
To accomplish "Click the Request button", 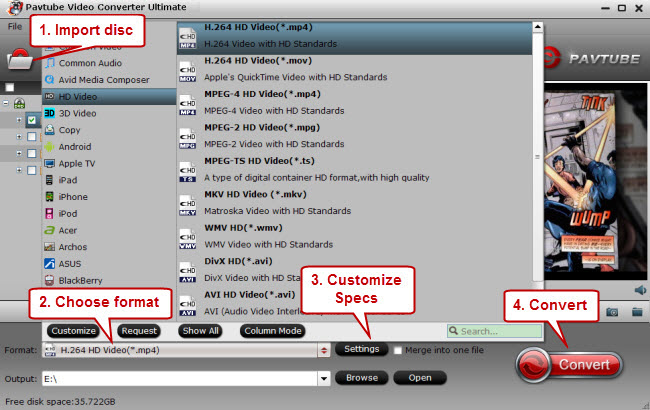I will [139, 331].
